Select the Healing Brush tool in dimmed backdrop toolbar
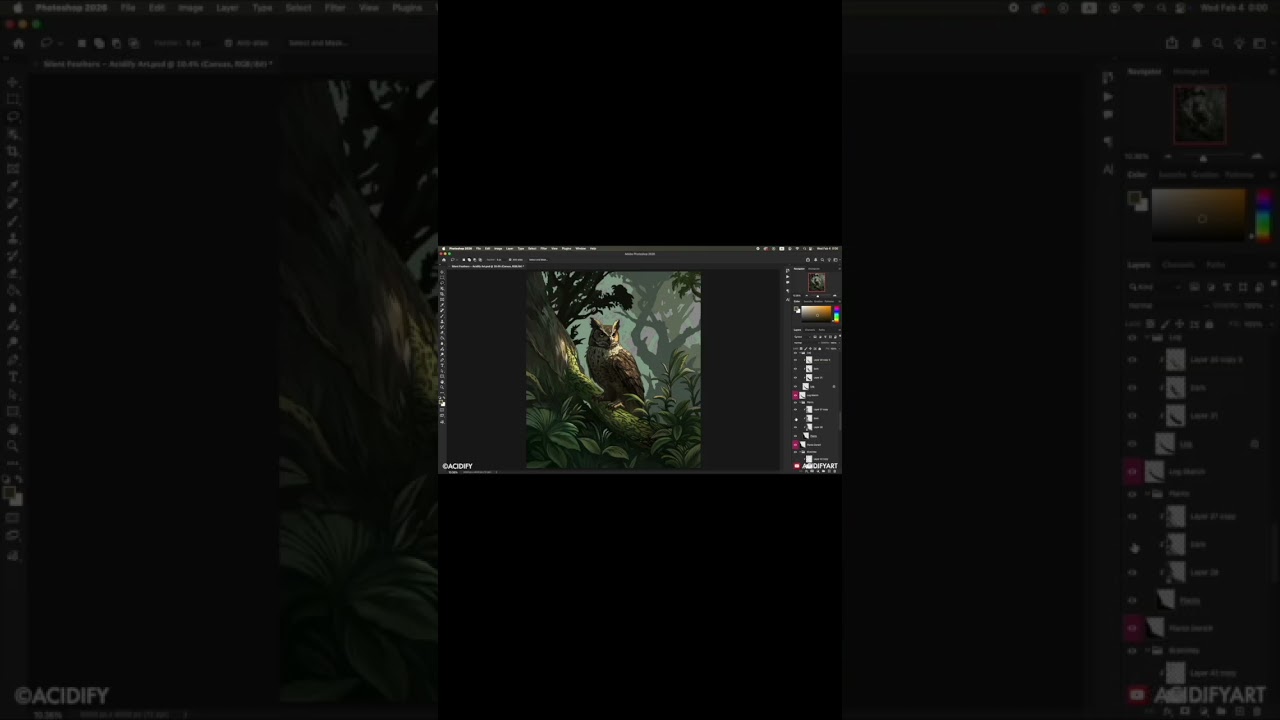The height and width of the screenshot is (720, 1280). click(13, 203)
